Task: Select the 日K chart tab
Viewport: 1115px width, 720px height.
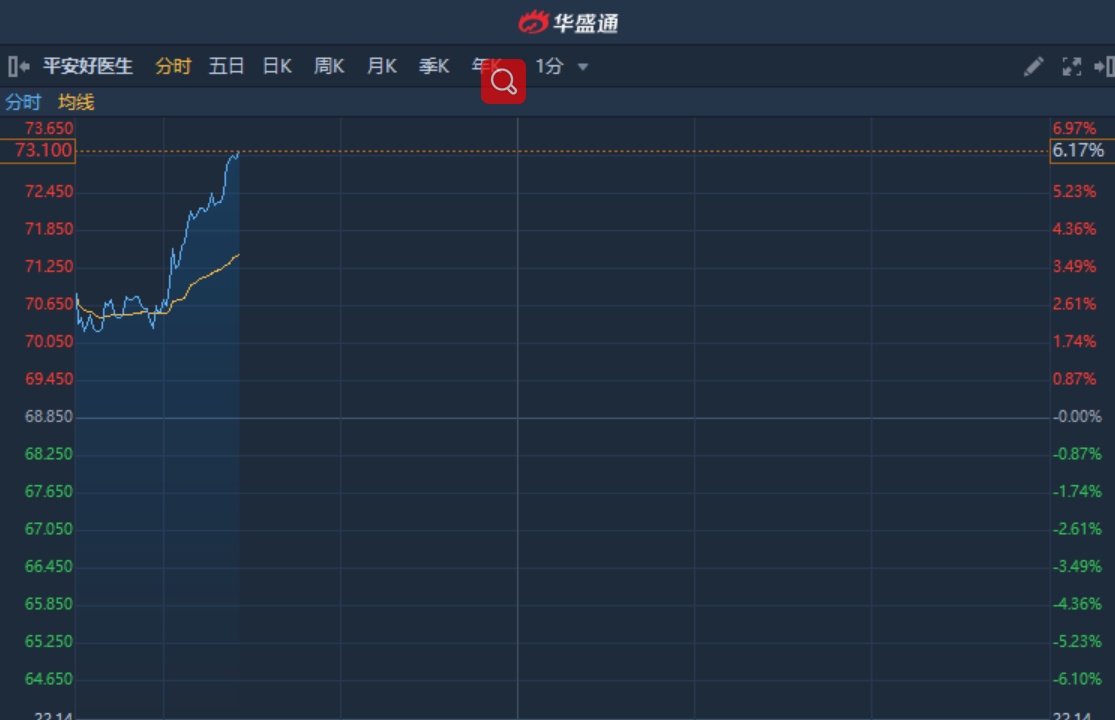Action: 277,67
